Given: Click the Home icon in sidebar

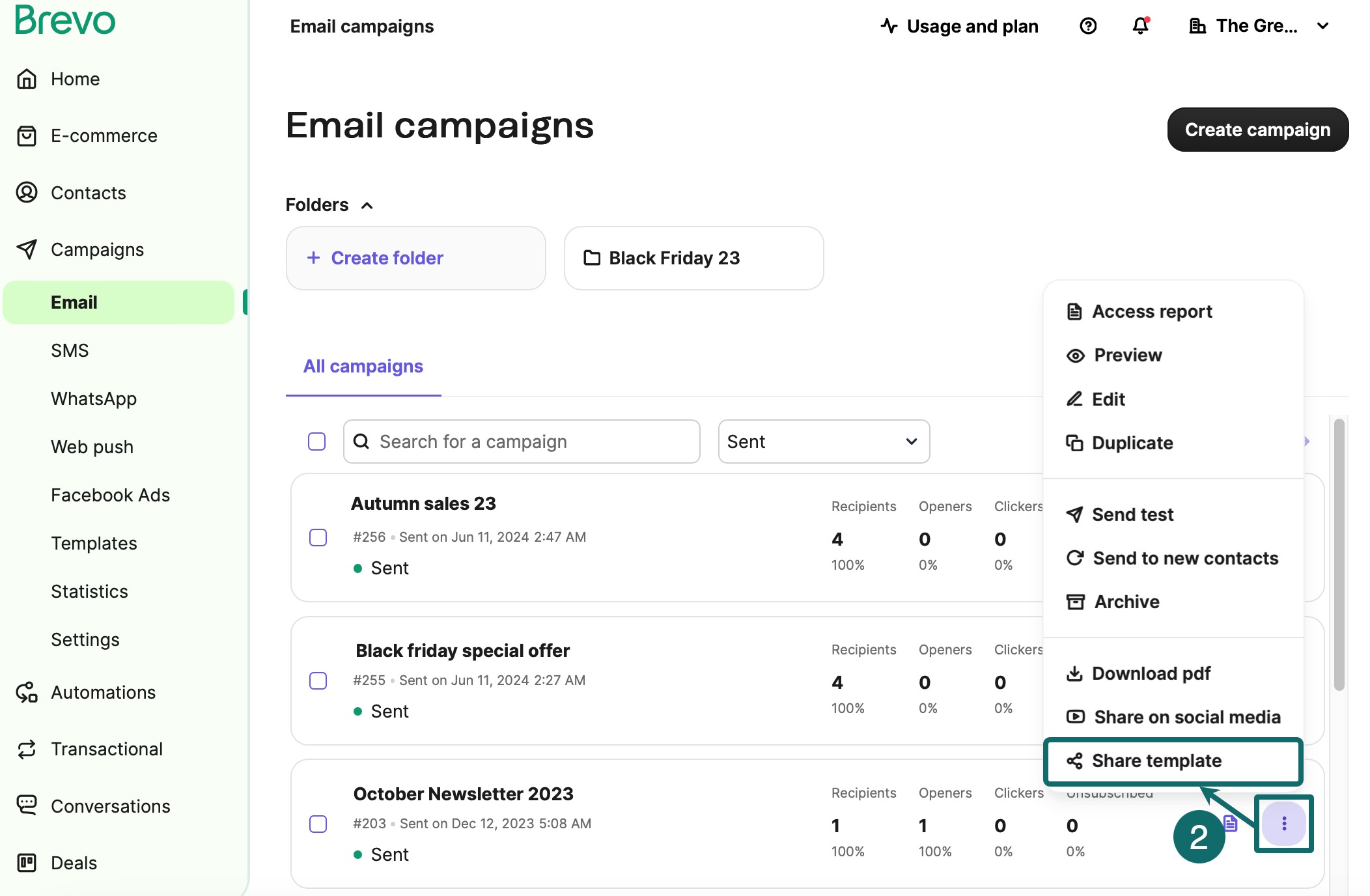Looking at the screenshot, I should click(x=27, y=79).
